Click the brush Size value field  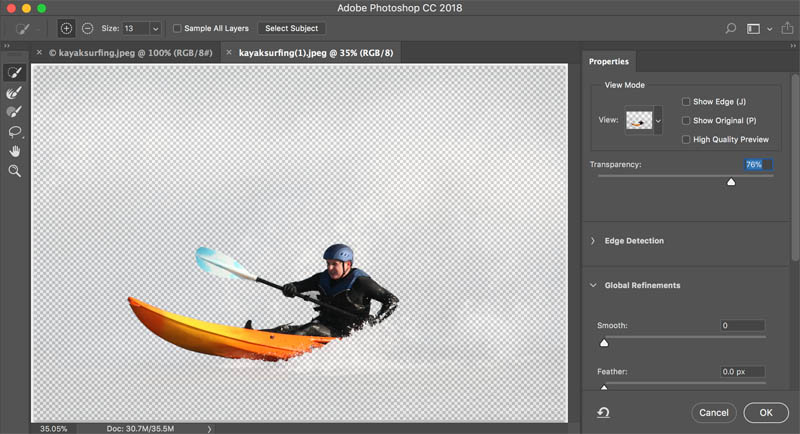136,29
